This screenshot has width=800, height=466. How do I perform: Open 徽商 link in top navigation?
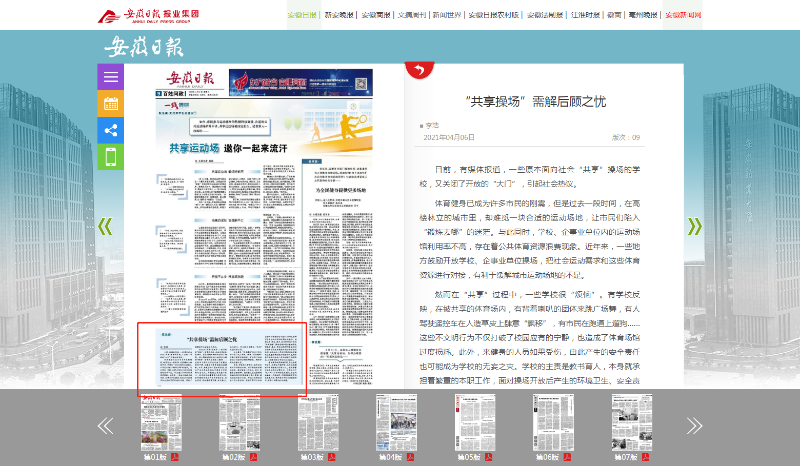click(614, 15)
